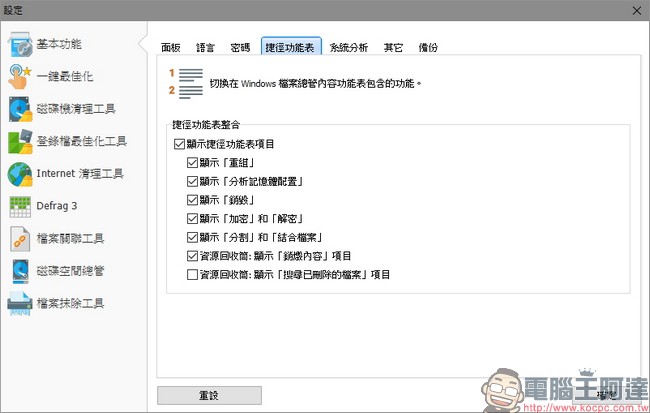This screenshot has width=650, height=413.
Task: Click the Internet 清理工具 globe icon
Action: pos(20,173)
